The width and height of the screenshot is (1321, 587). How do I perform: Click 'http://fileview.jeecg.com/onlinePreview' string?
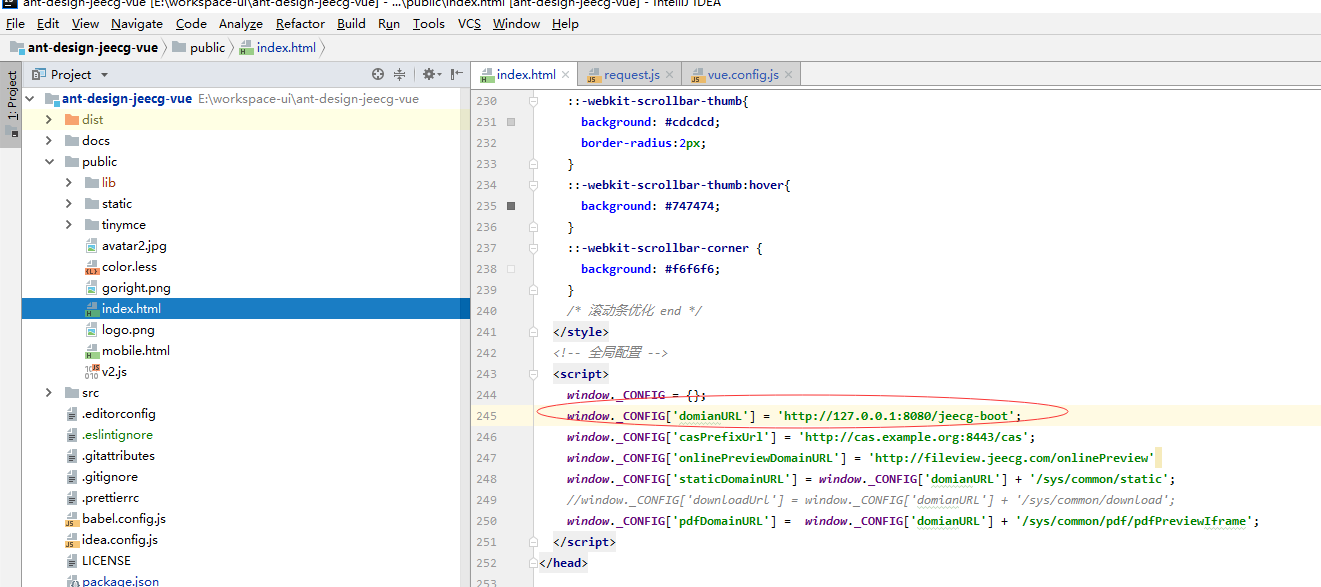1011,458
